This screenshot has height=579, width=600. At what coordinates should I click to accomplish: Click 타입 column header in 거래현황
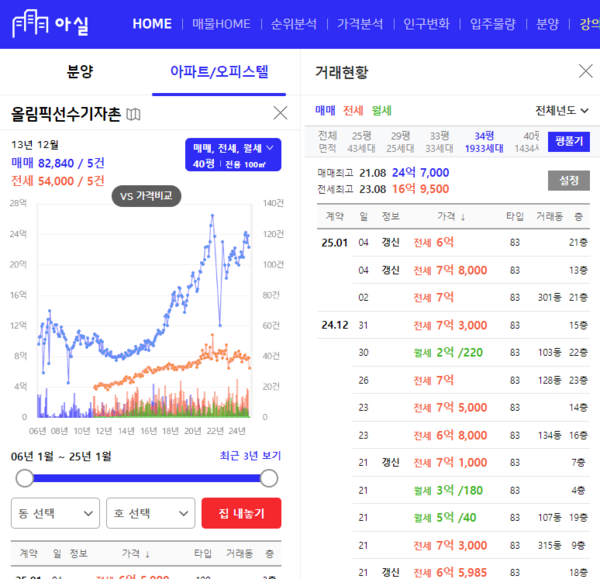[515, 217]
